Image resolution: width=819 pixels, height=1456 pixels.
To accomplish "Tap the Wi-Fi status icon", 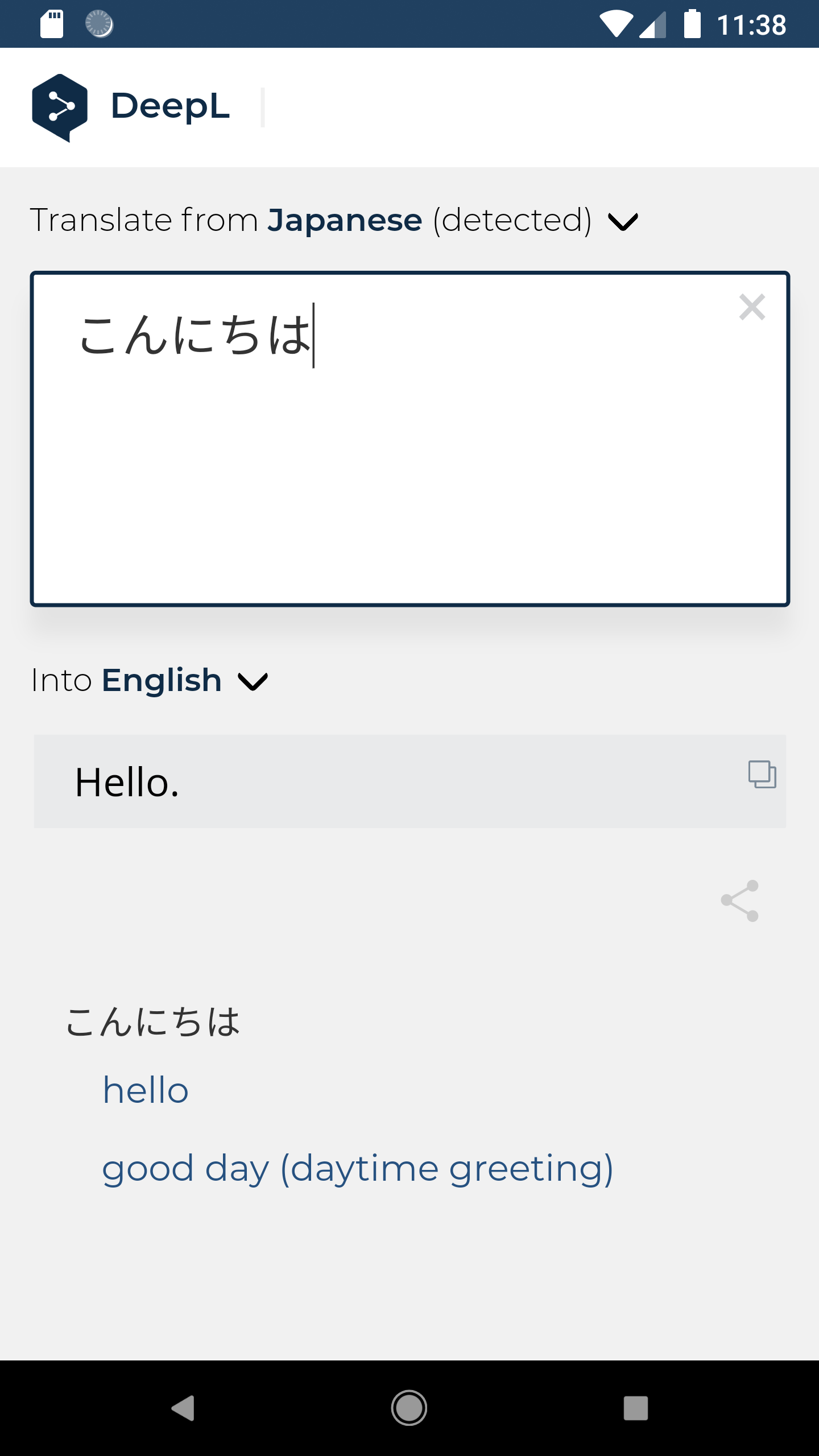I will point(616,24).
